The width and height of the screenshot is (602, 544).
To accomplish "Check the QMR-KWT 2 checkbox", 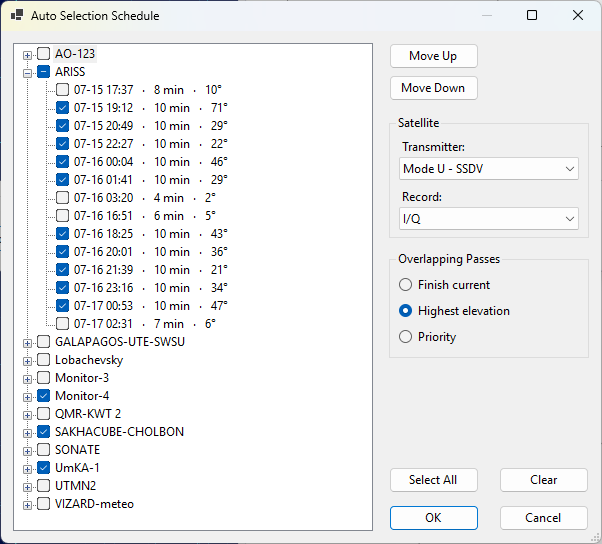I will point(44,413).
